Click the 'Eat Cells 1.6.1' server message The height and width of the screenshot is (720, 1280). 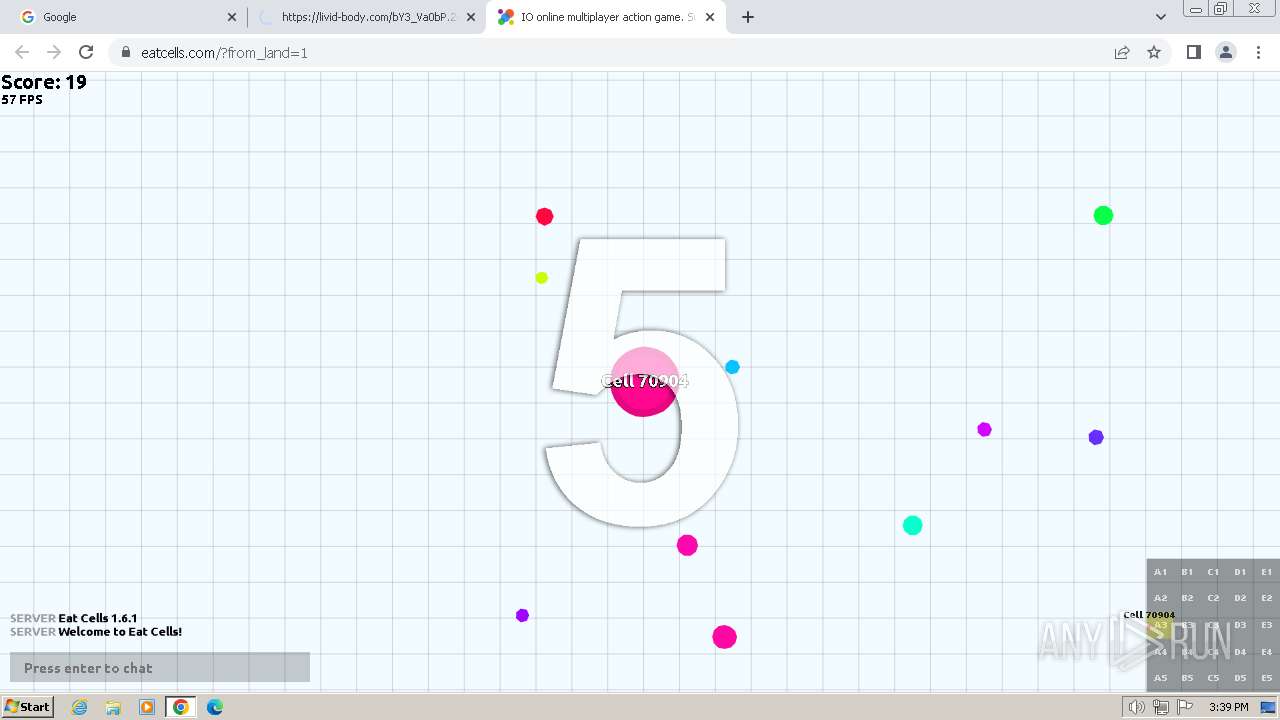tap(98, 618)
